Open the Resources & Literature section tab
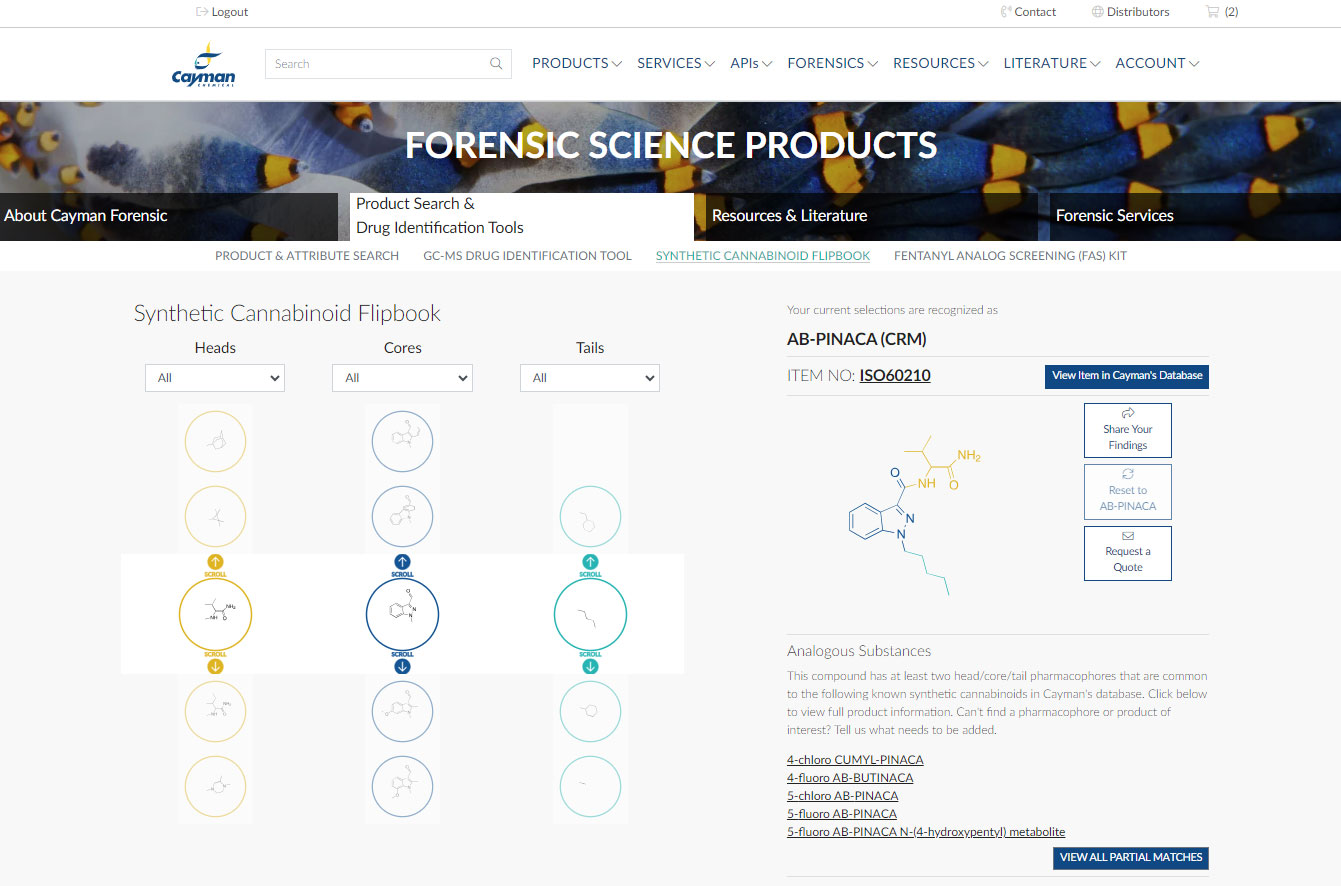This screenshot has height=886, width=1341. (x=866, y=216)
